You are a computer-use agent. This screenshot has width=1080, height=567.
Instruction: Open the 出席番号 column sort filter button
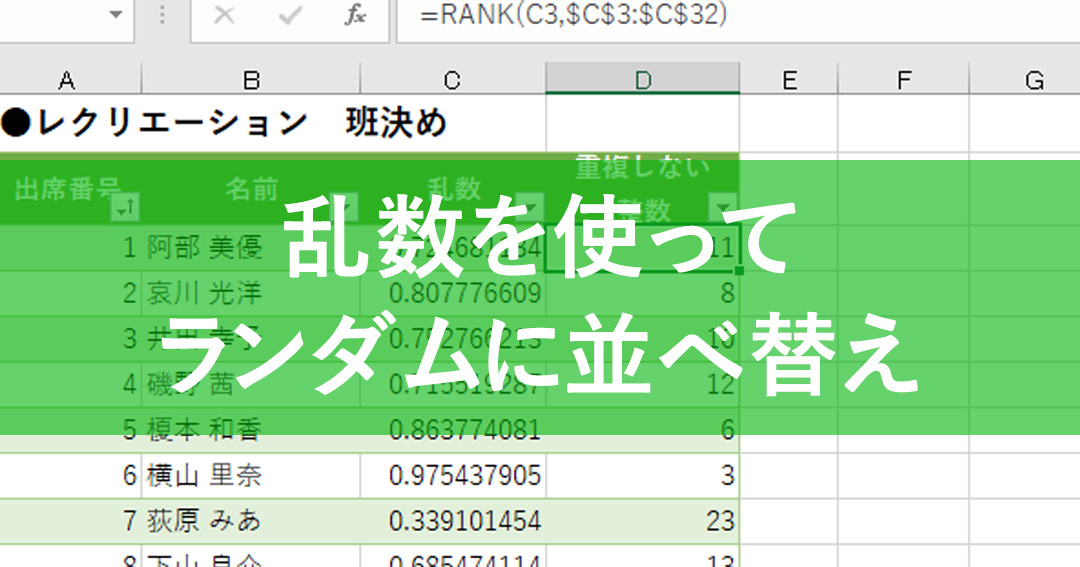[125, 207]
